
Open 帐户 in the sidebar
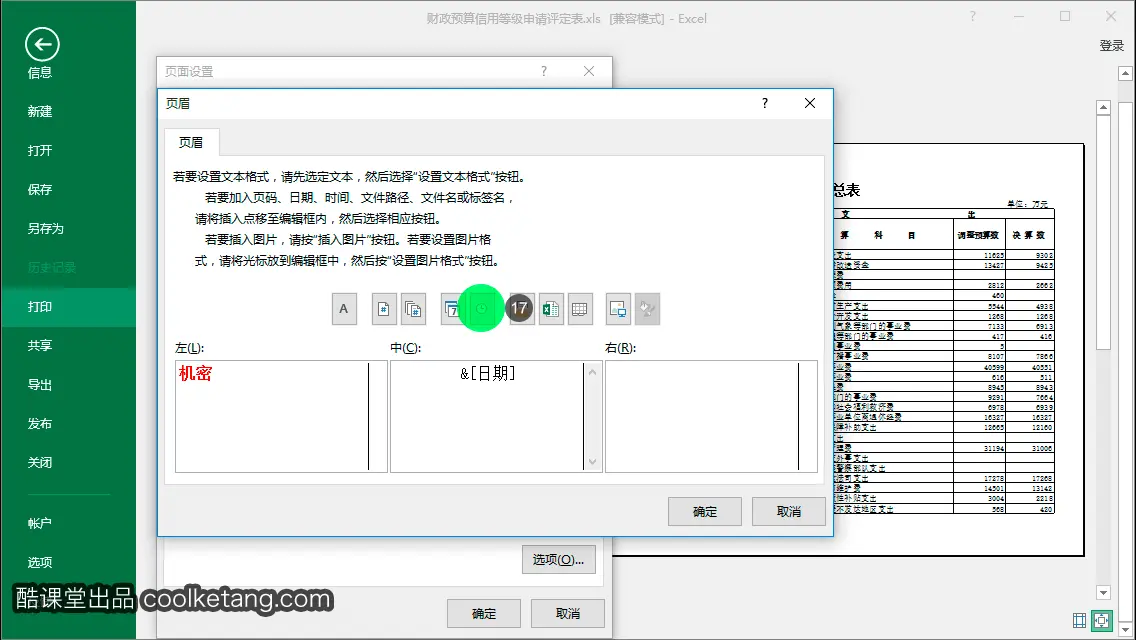coord(40,523)
